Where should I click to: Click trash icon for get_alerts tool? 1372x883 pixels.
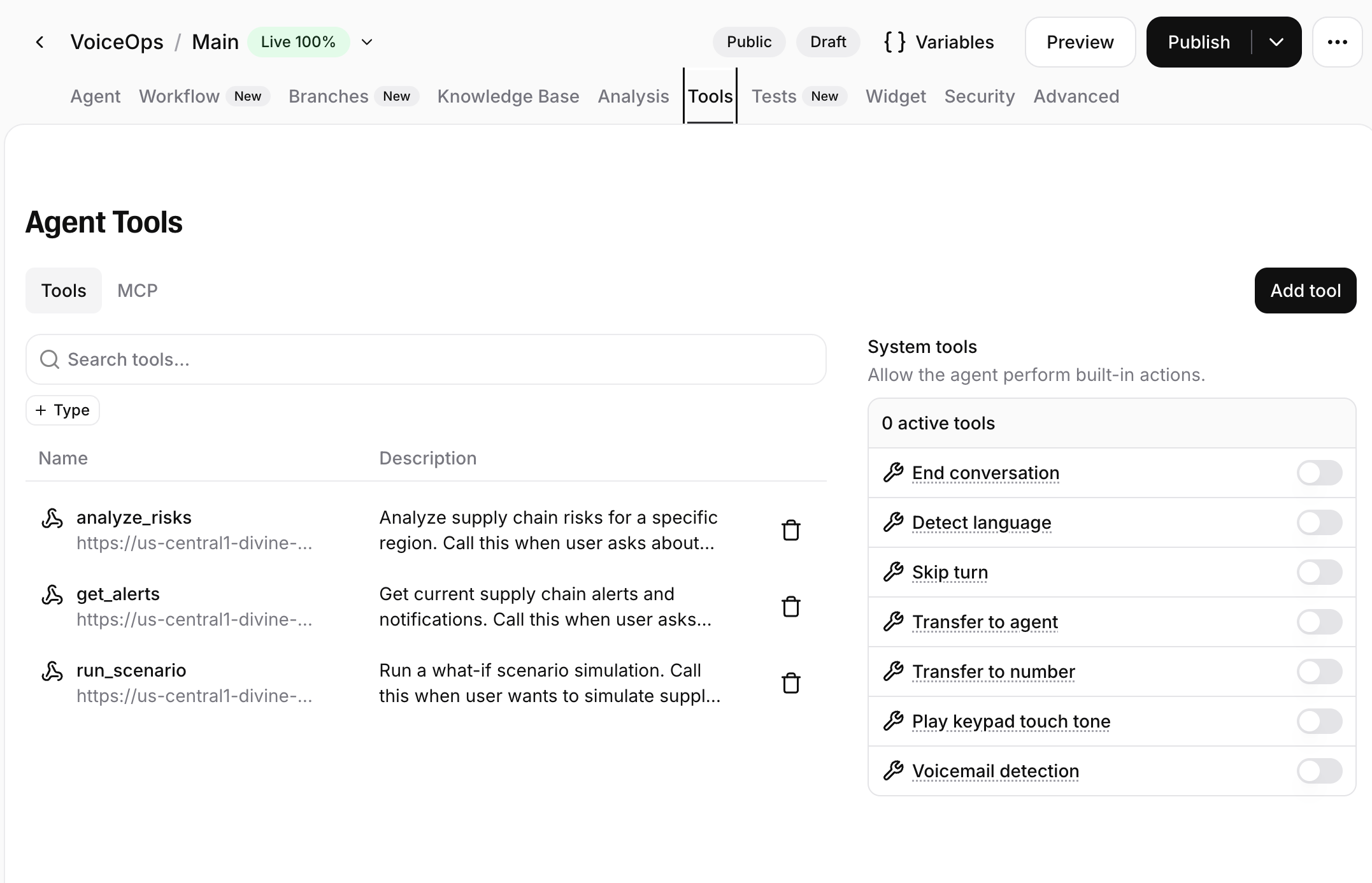pos(790,607)
